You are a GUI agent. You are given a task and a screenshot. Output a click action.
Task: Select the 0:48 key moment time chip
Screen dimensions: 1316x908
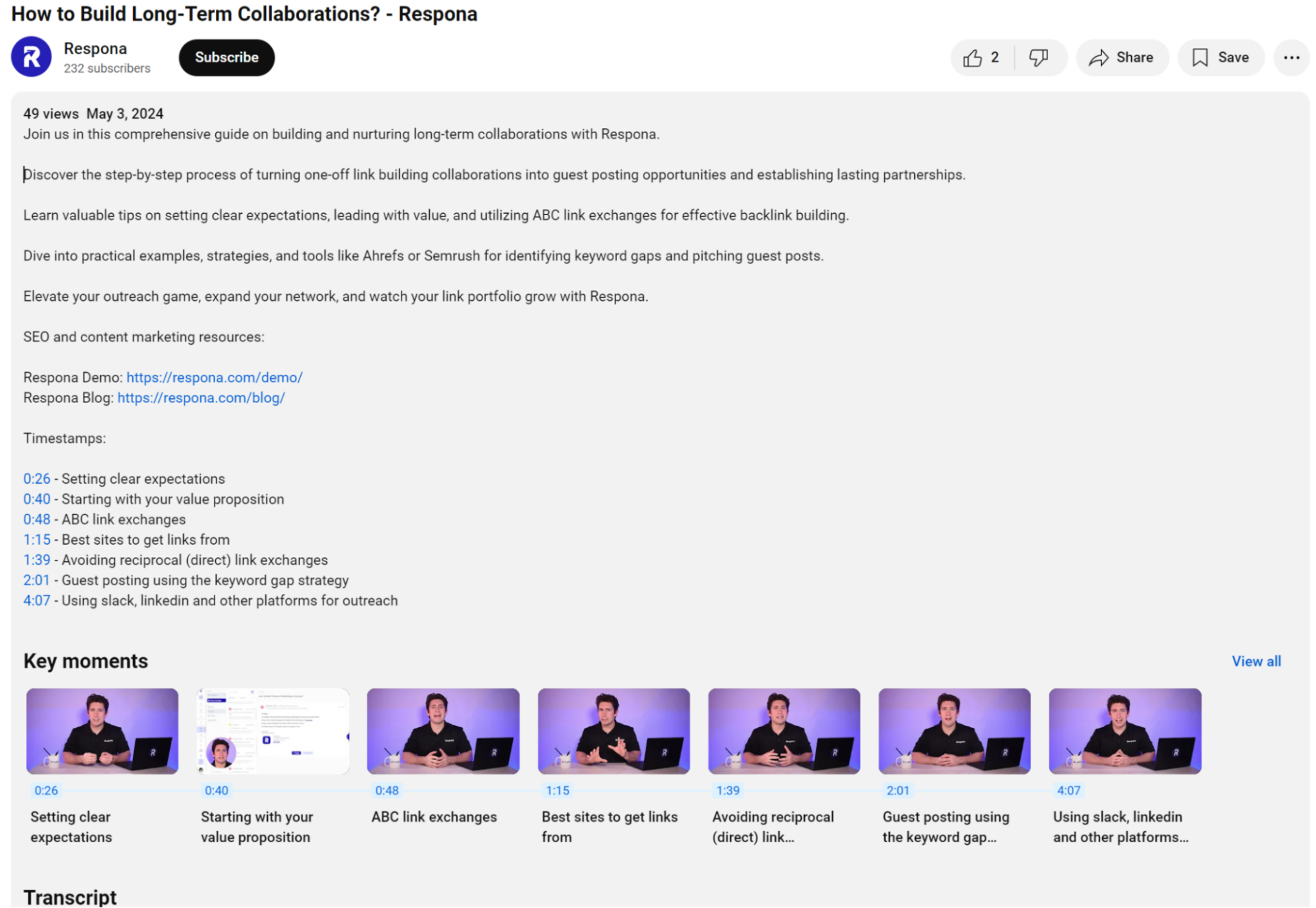click(x=387, y=791)
